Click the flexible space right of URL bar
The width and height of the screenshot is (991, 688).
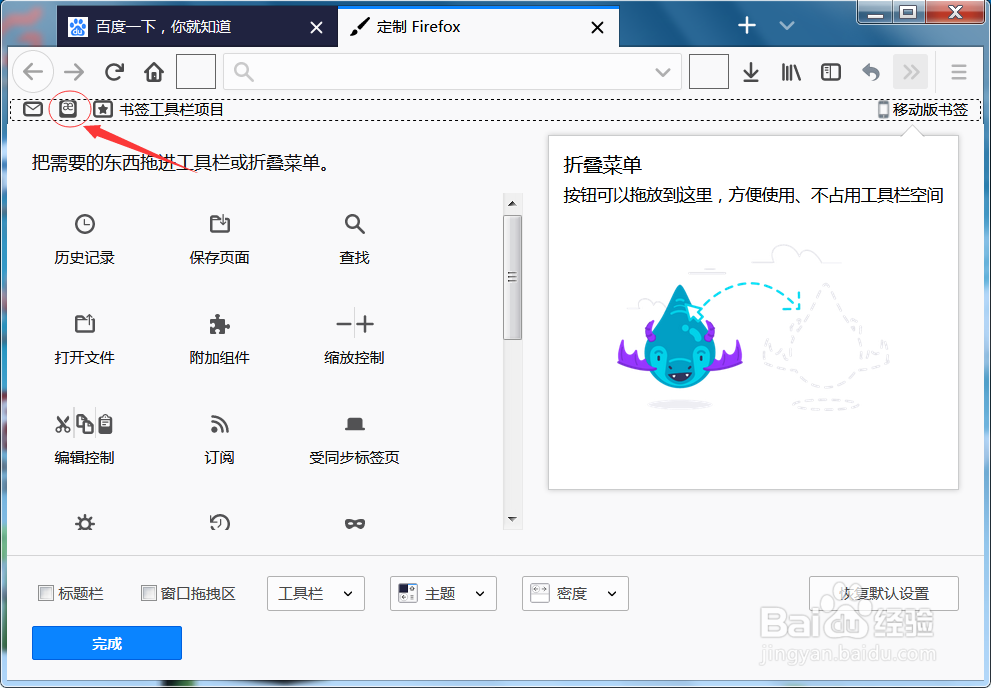(708, 71)
